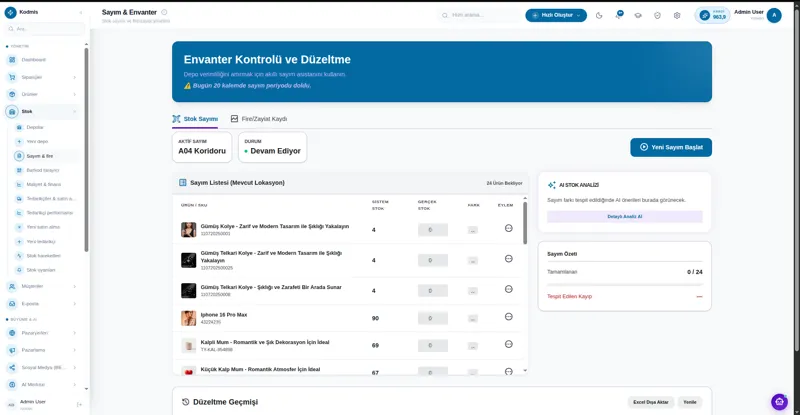Click Detaylı Analiz Al button
This screenshot has height=415, width=800.
(x=624, y=216)
